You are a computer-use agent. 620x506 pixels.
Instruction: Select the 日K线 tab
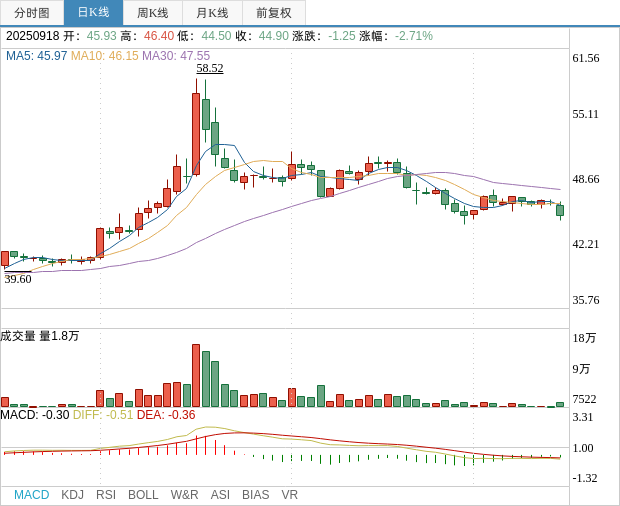pyautogui.click(x=93, y=13)
